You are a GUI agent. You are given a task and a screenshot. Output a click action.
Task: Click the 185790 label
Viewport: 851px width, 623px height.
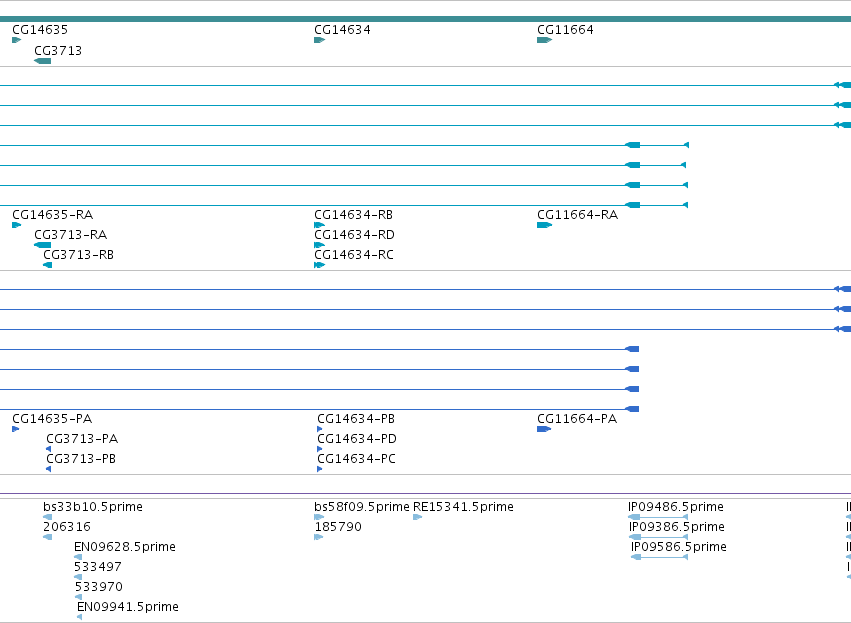338,527
